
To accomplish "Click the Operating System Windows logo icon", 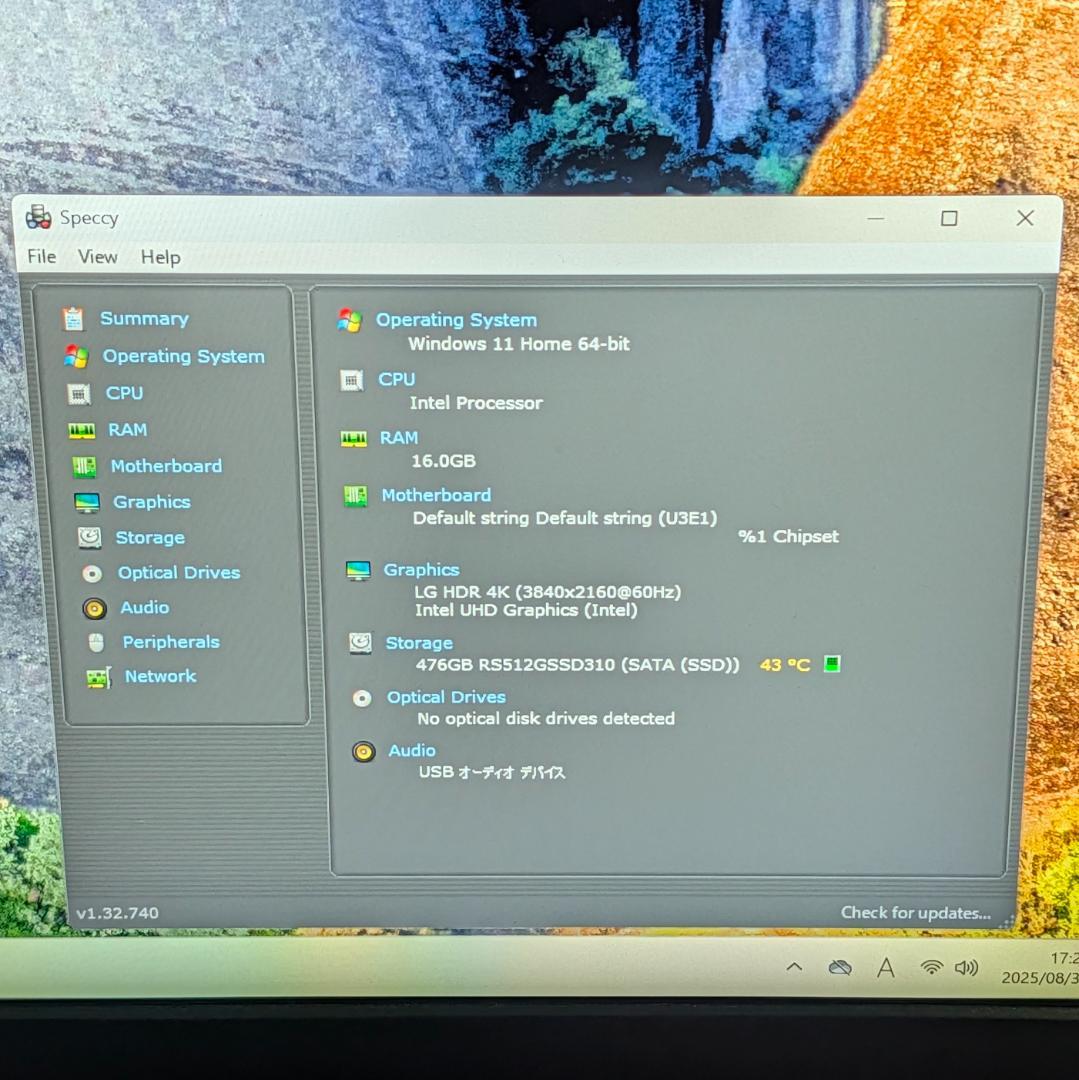I will [350, 320].
